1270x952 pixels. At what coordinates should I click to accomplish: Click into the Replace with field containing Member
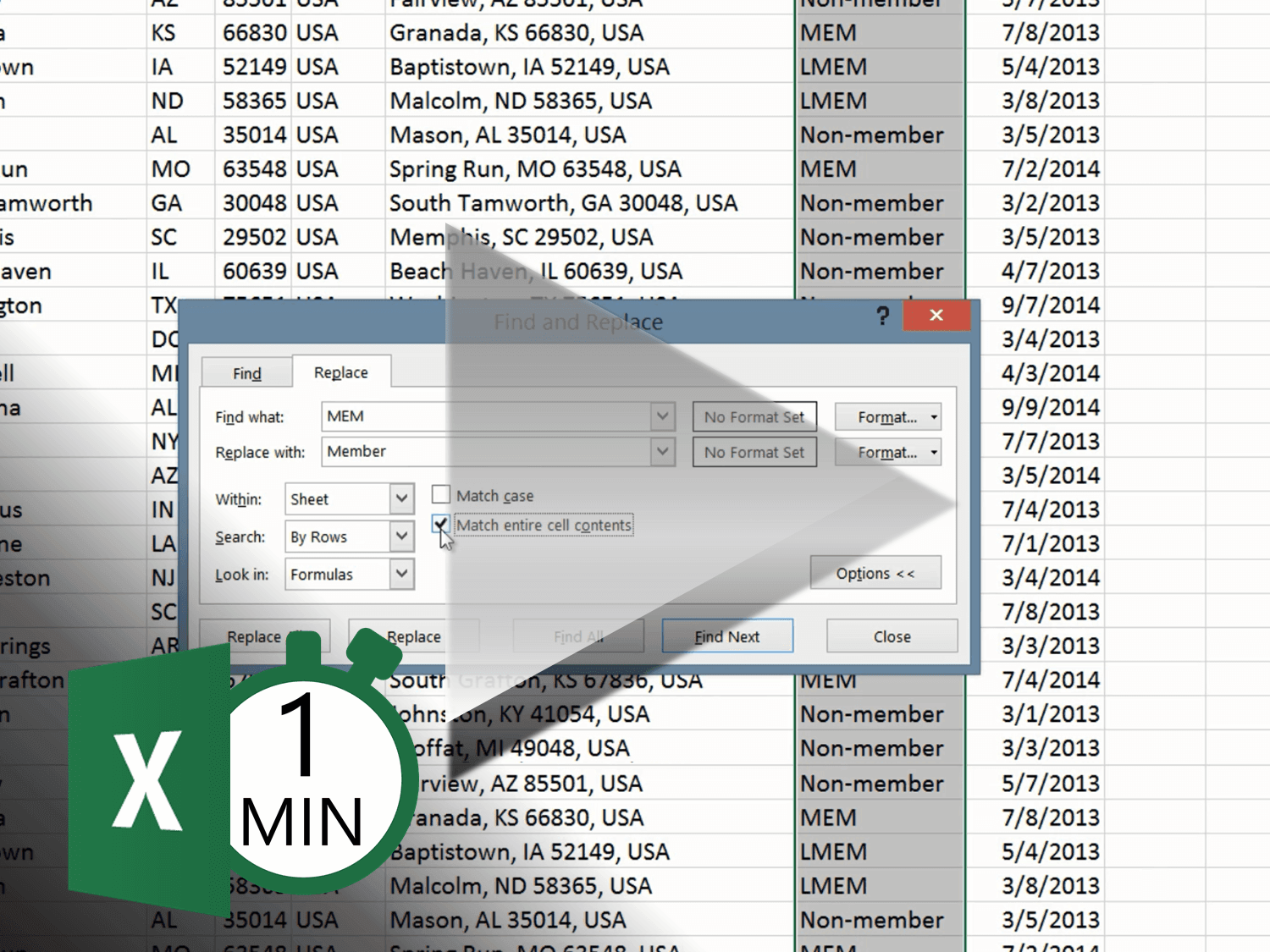(483, 452)
